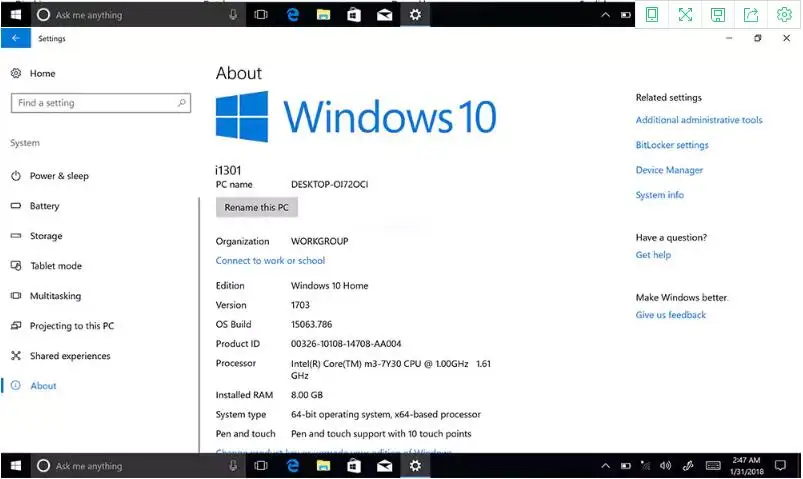The width and height of the screenshot is (803, 479).
Task: Click Organization value WORKGROUP
Action: coord(320,241)
